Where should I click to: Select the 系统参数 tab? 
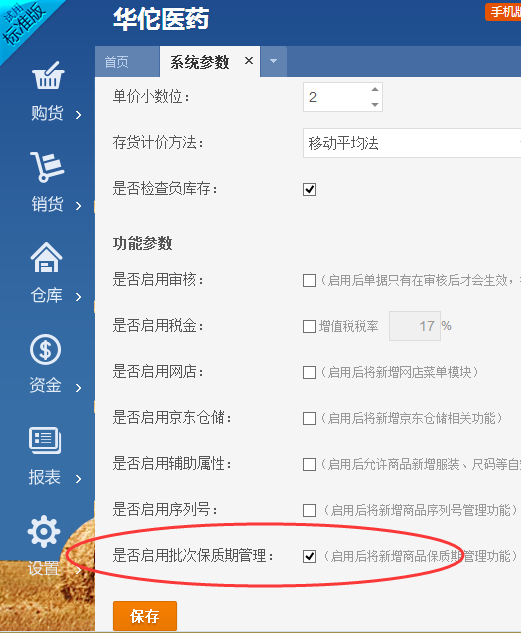click(200, 62)
